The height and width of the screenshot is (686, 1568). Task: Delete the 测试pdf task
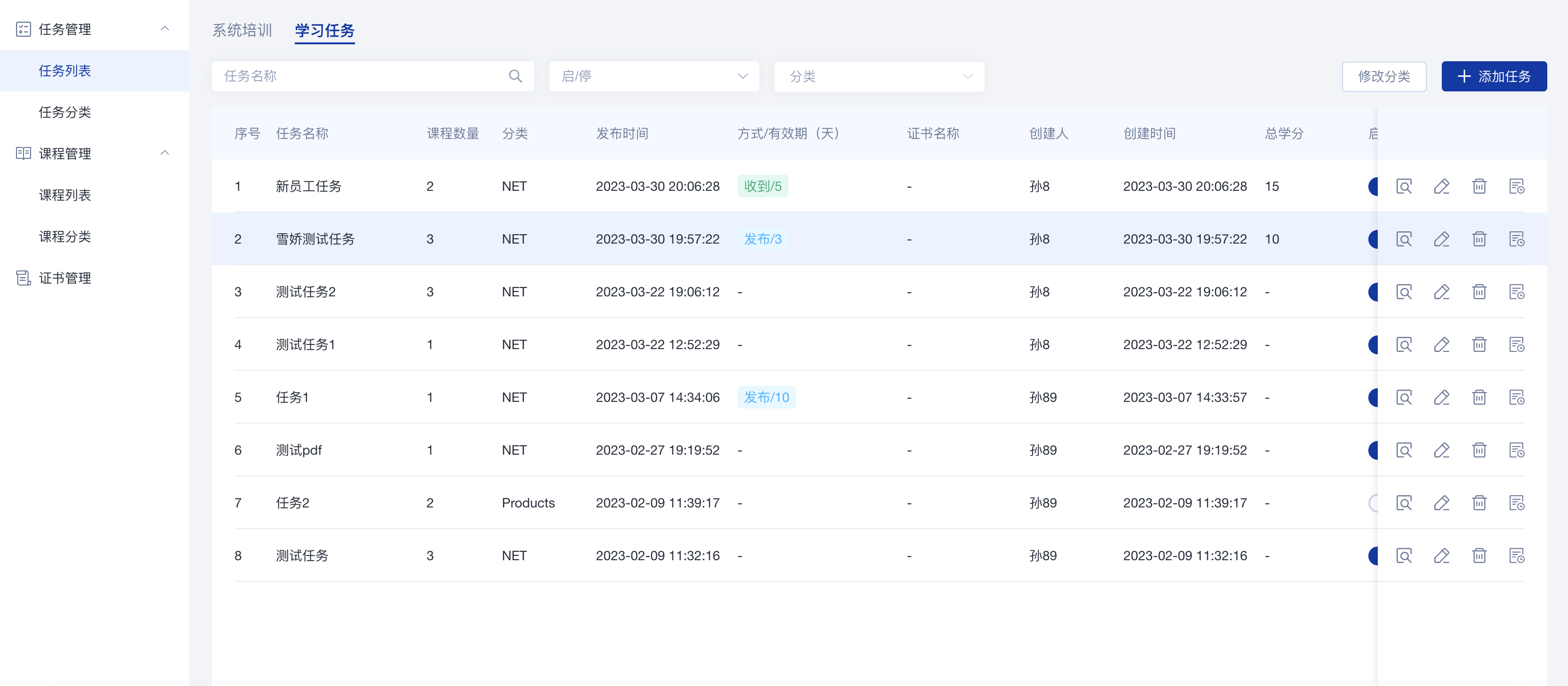(x=1479, y=450)
